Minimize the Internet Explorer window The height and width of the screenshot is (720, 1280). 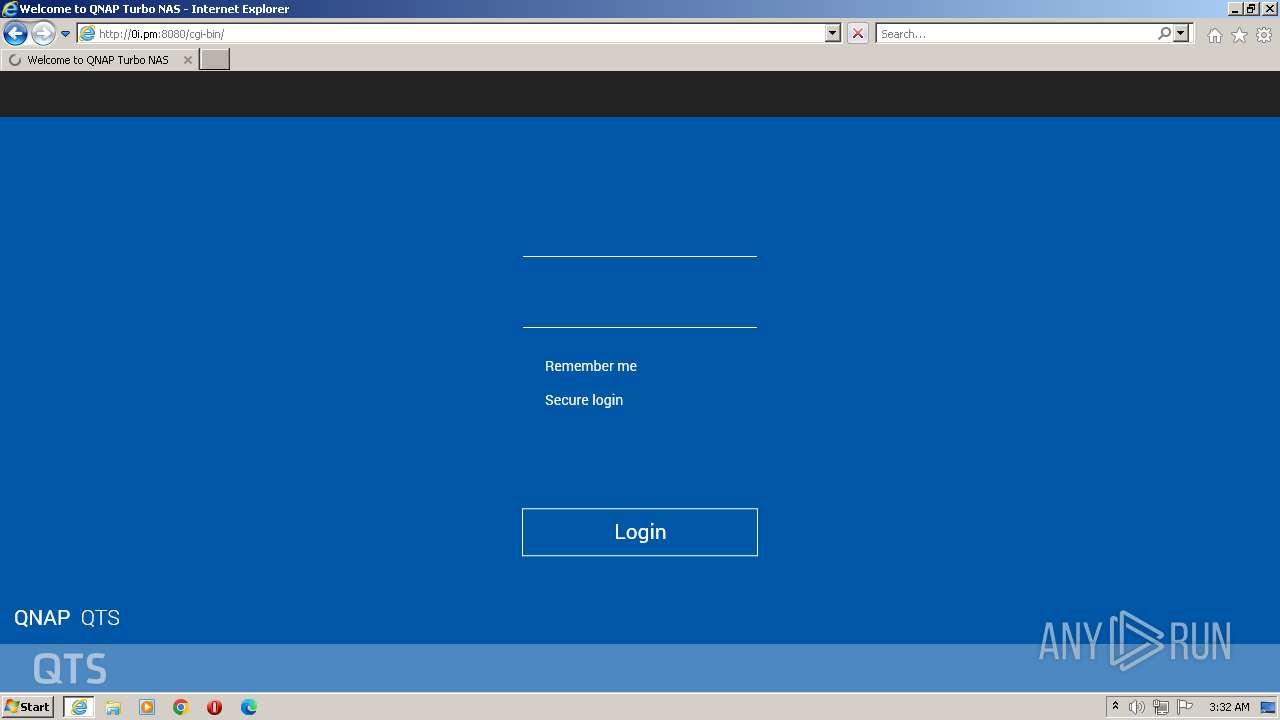1234,9
